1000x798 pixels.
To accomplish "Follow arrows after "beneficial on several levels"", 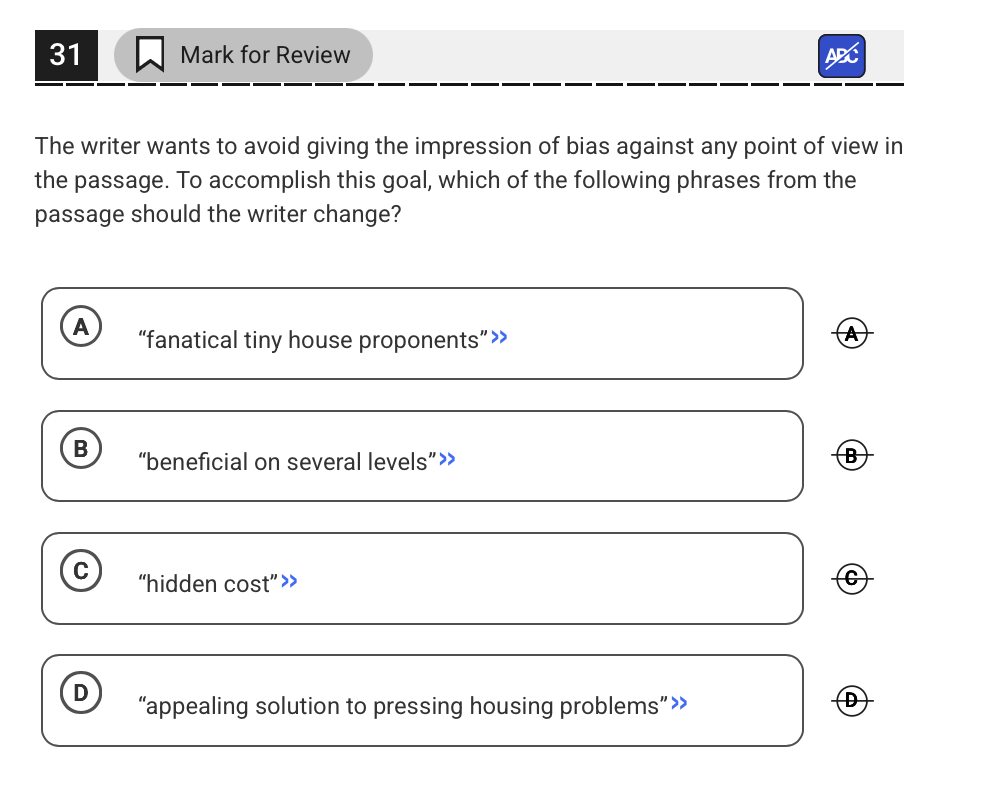I will pyautogui.click(x=448, y=459).
